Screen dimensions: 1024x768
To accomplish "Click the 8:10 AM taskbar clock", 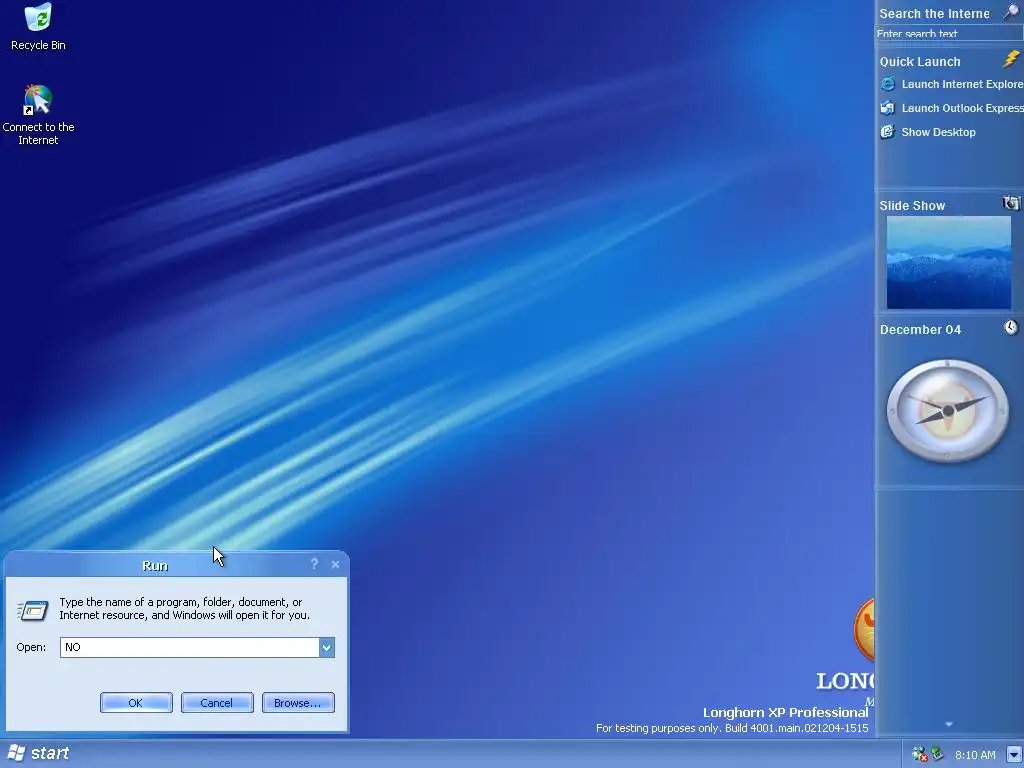I will [975, 755].
